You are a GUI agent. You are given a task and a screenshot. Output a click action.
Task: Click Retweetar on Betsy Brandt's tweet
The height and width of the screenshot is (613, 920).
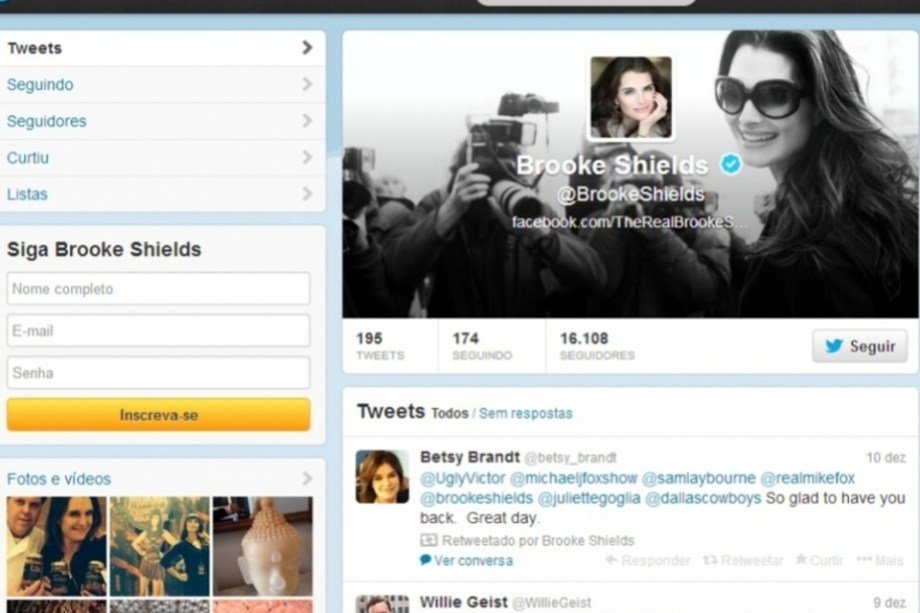click(743, 561)
